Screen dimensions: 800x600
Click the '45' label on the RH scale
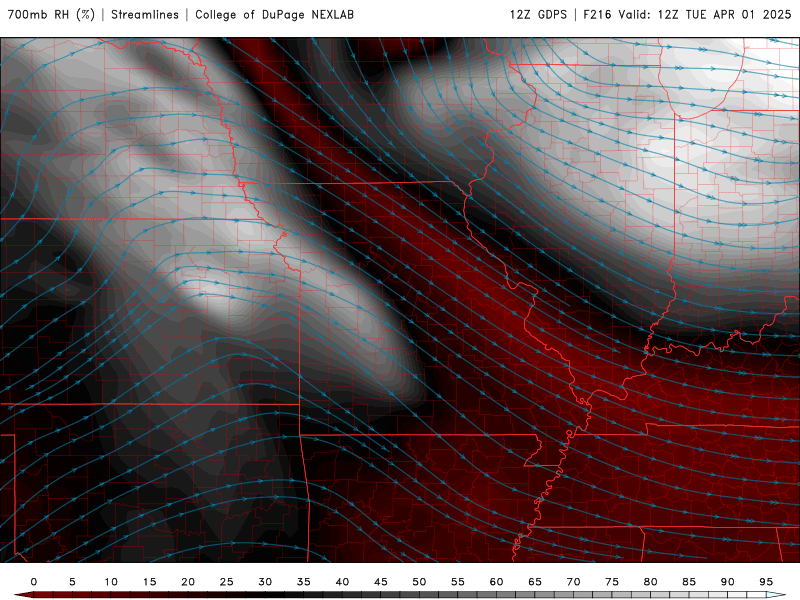(381, 582)
